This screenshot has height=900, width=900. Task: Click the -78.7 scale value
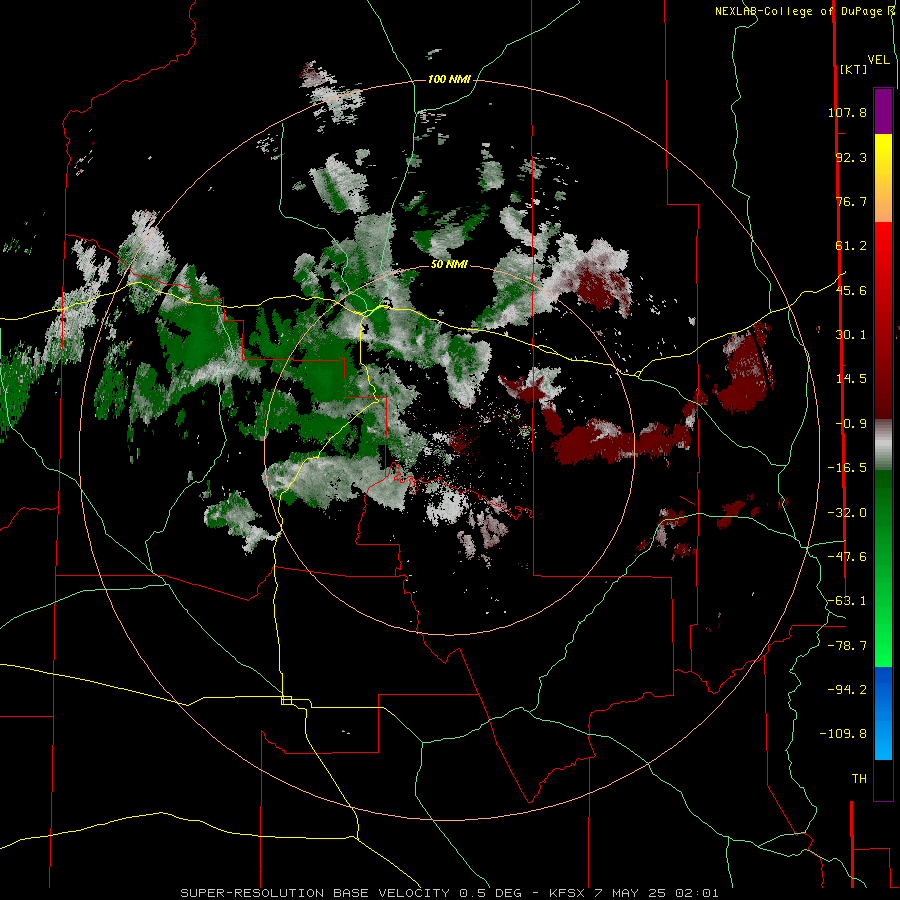[847, 646]
